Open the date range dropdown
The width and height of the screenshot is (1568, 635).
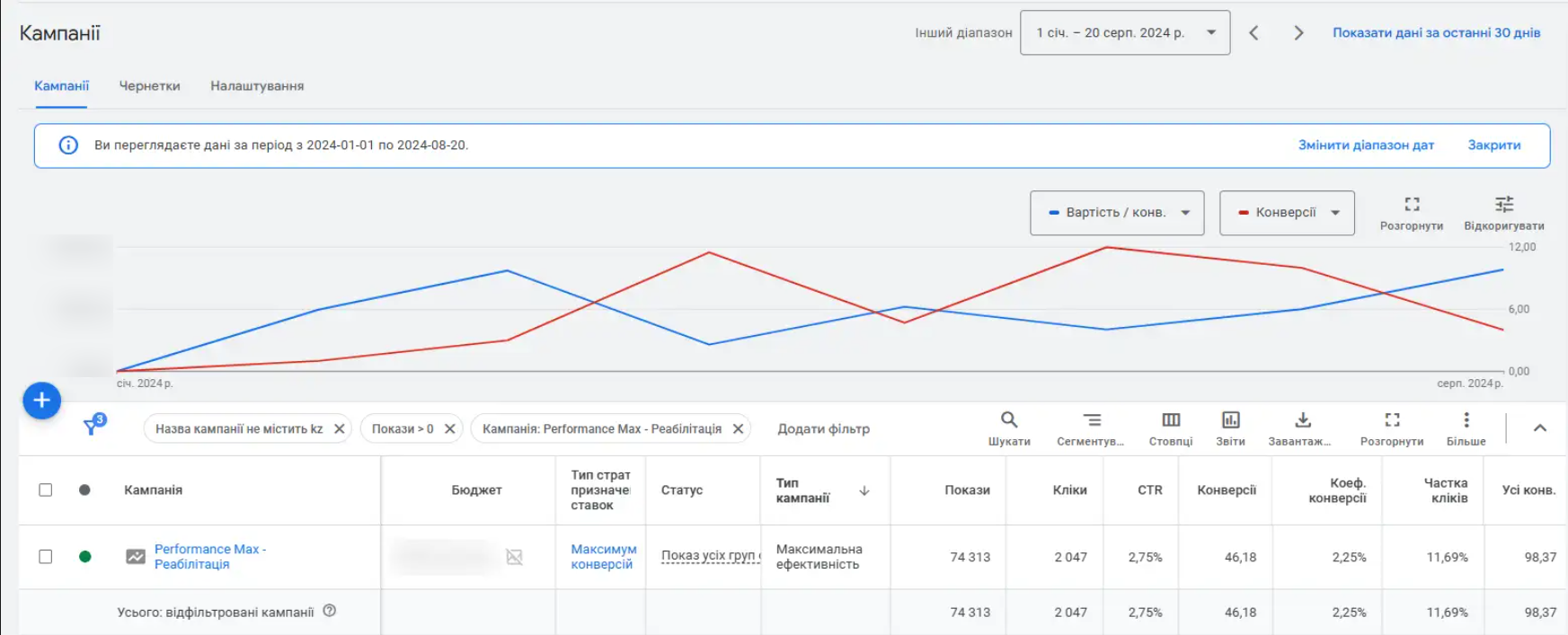click(1125, 33)
